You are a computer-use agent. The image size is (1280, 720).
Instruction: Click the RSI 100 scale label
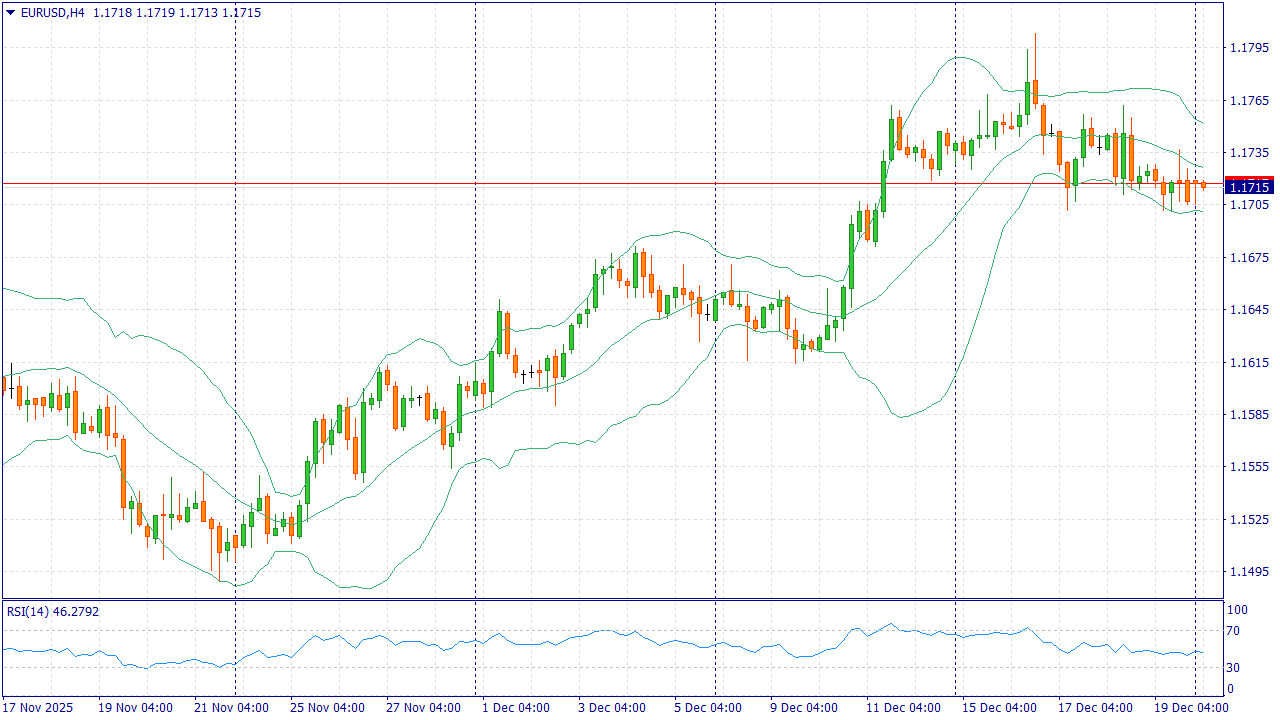pyautogui.click(x=1237, y=610)
